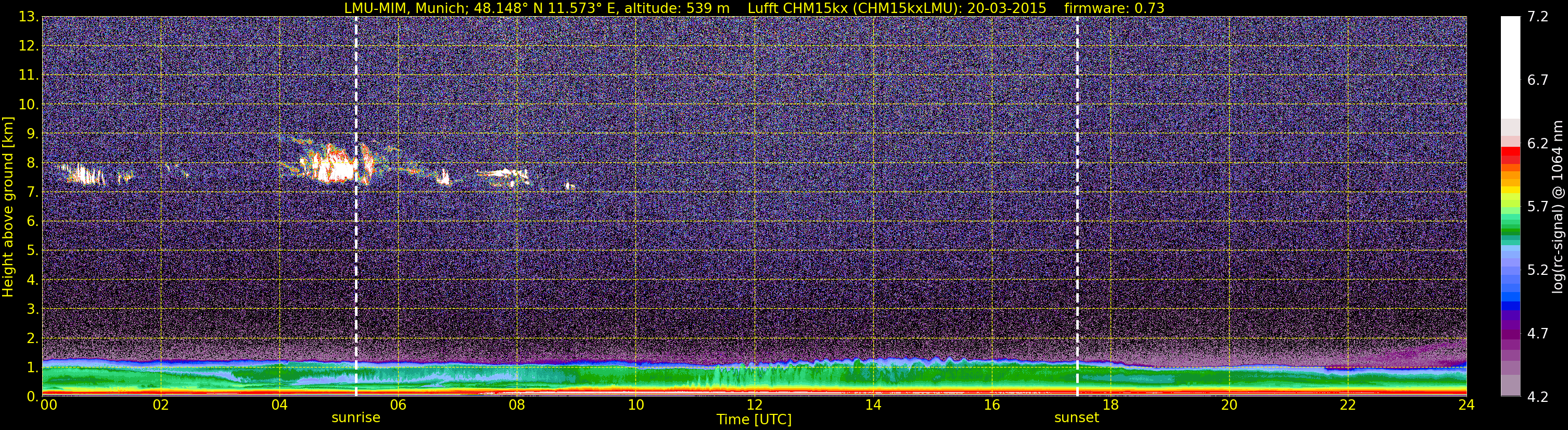Click time axis tick '22'
The height and width of the screenshot is (430, 1568).
point(1348,405)
